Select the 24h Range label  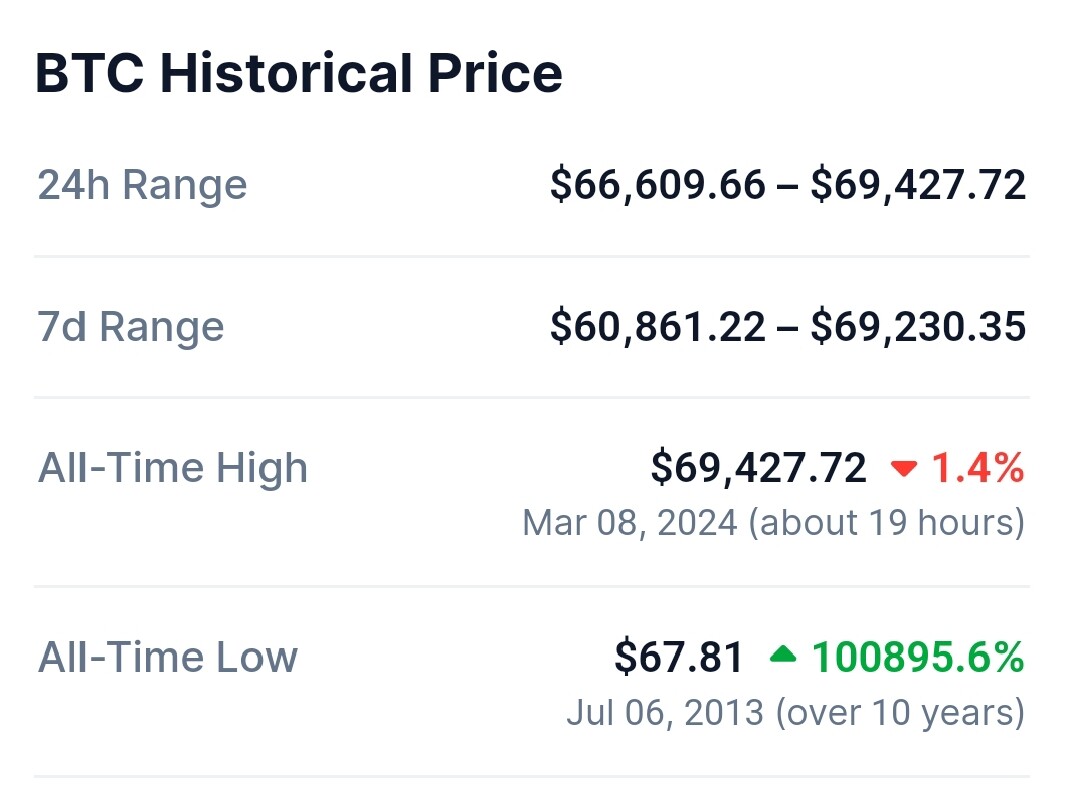pos(142,185)
